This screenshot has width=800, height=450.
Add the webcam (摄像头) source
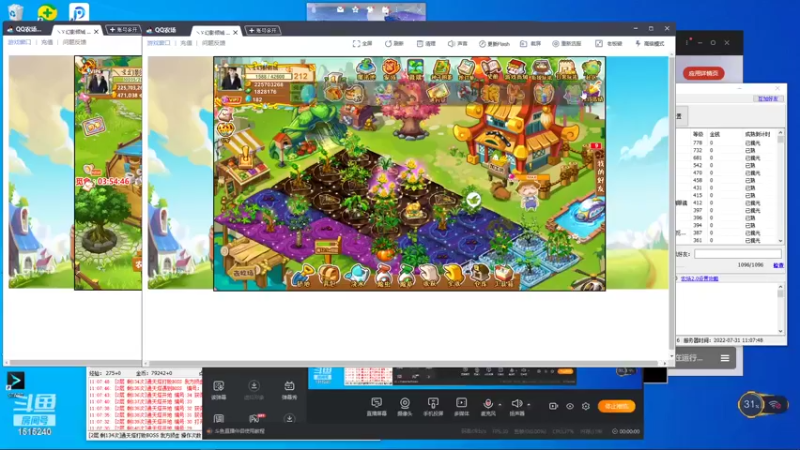point(405,407)
